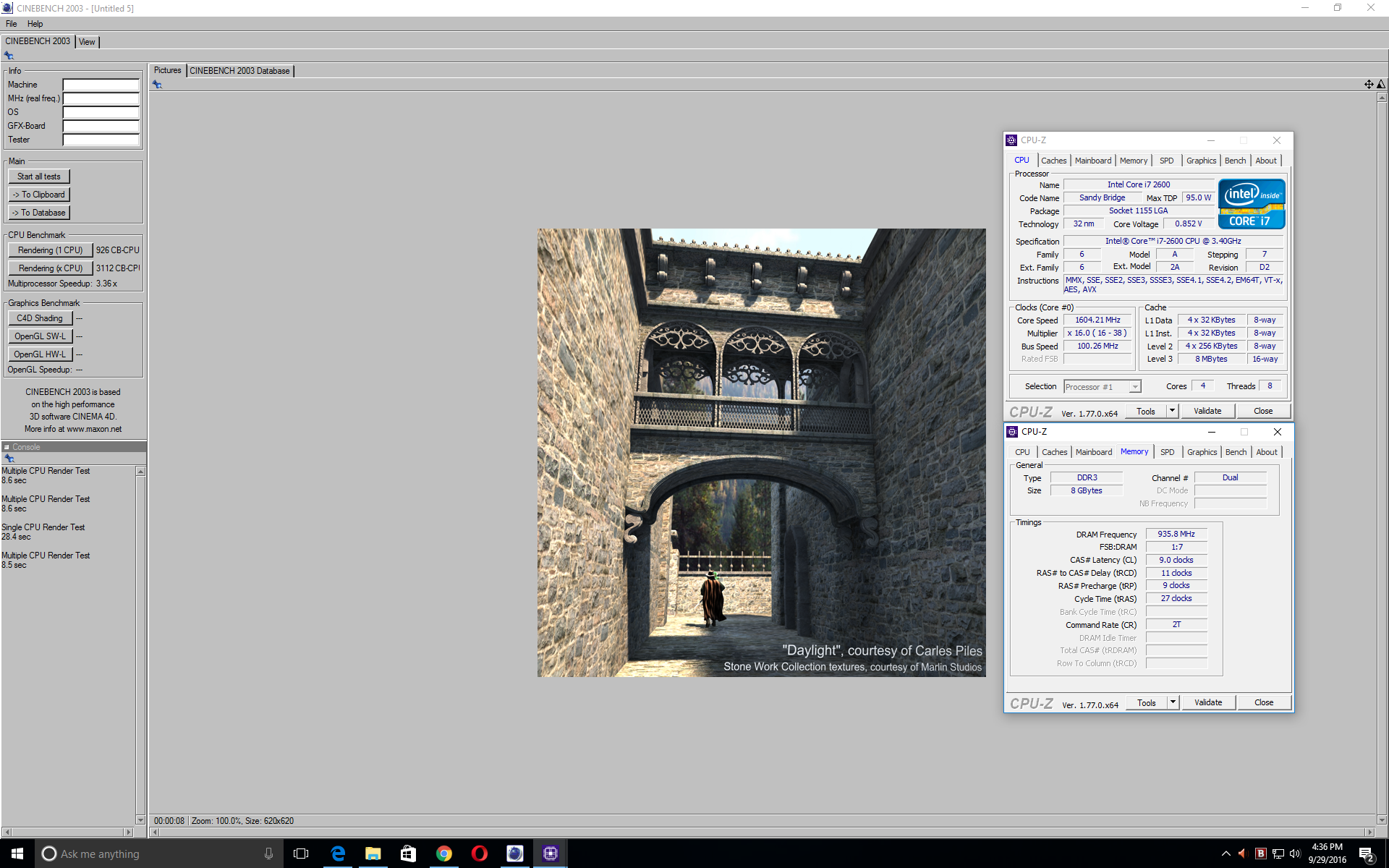Switch to CPU-Z taskbar icon
Viewport: 1389px width, 868px height.
point(551,854)
